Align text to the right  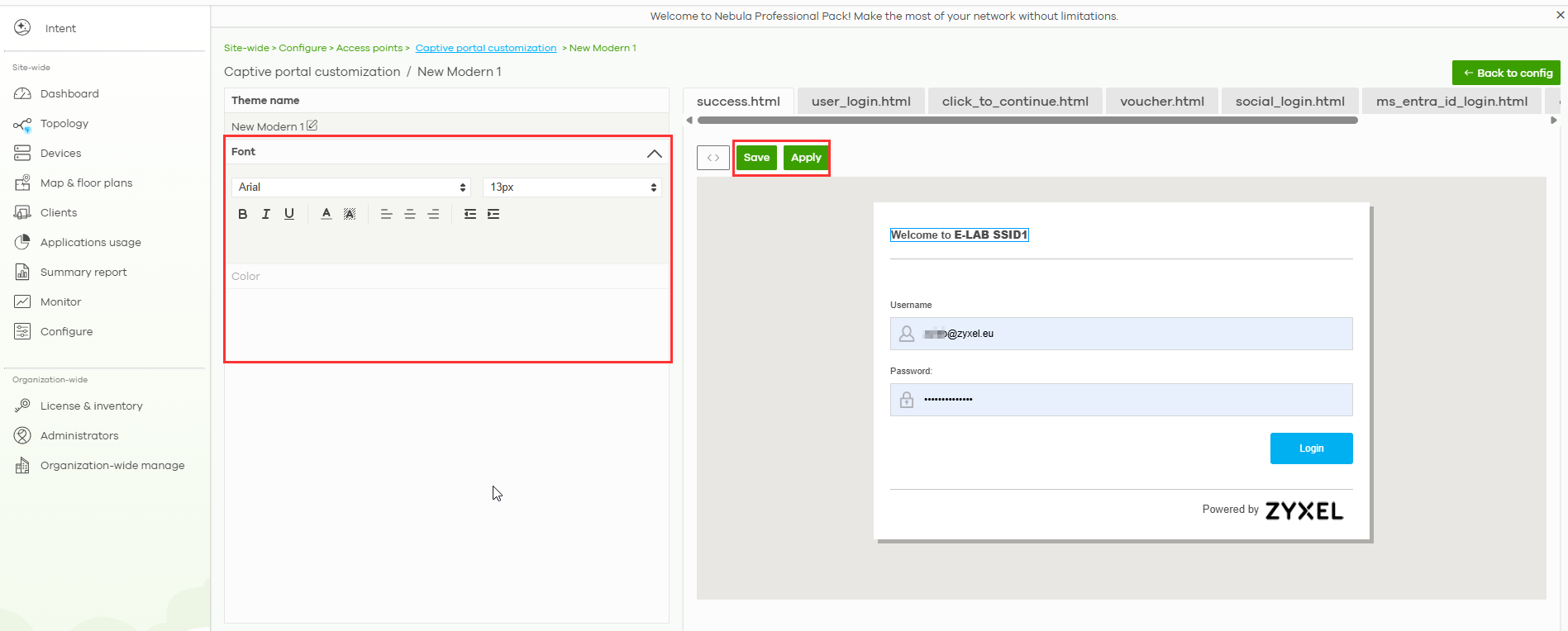(433, 214)
